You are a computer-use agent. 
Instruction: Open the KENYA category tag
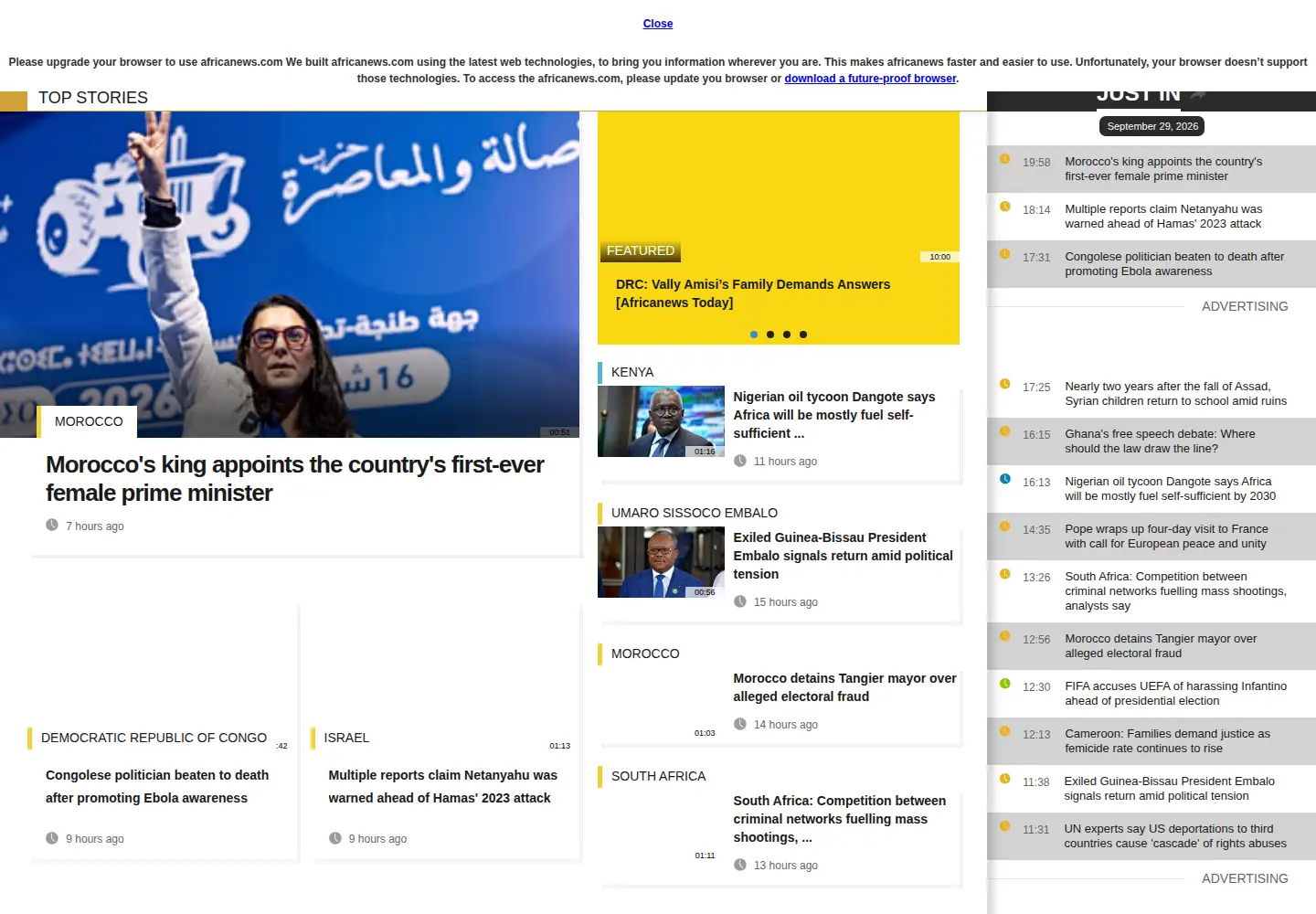click(632, 372)
